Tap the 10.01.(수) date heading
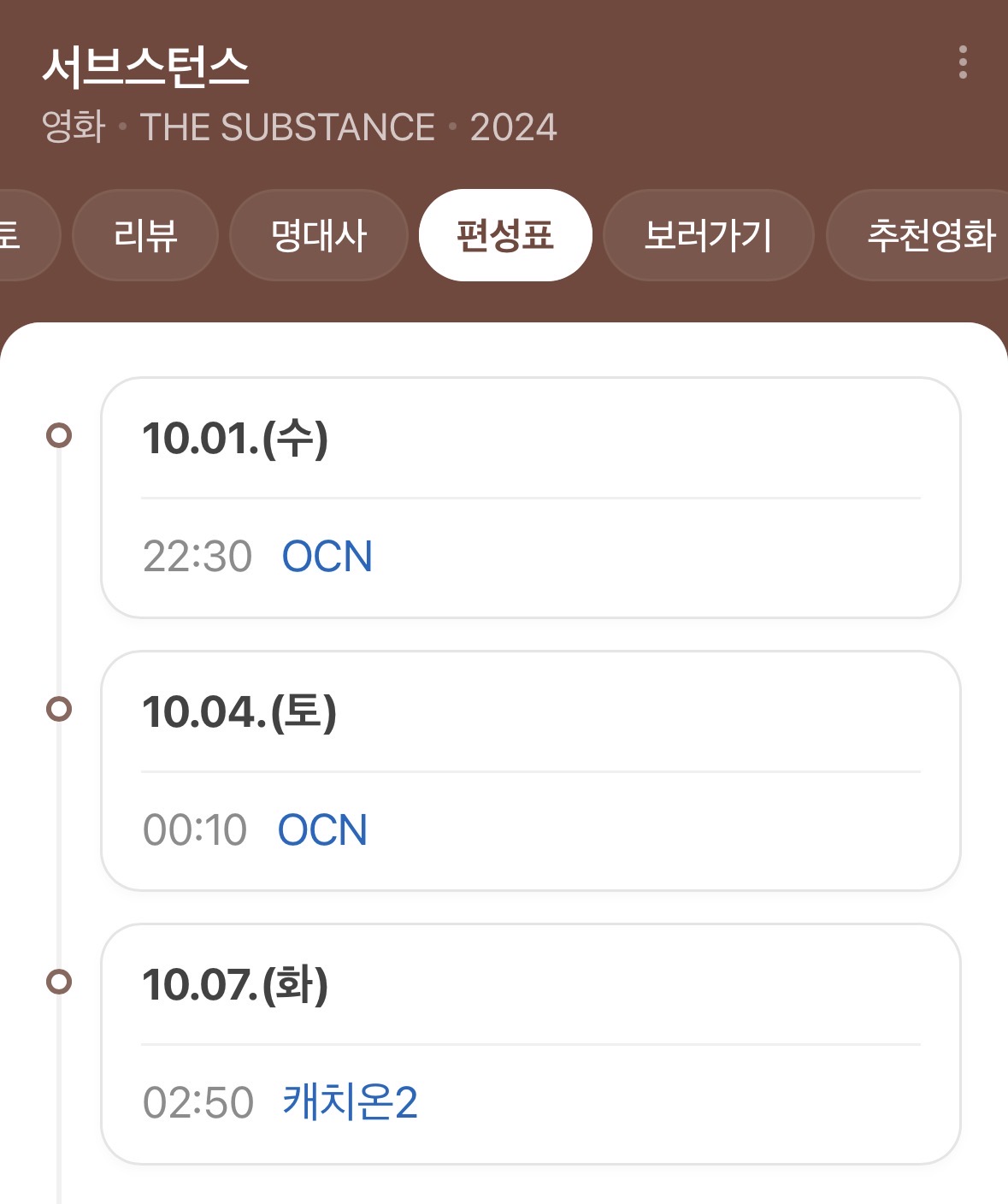This screenshot has width=1008, height=1204. click(235, 439)
